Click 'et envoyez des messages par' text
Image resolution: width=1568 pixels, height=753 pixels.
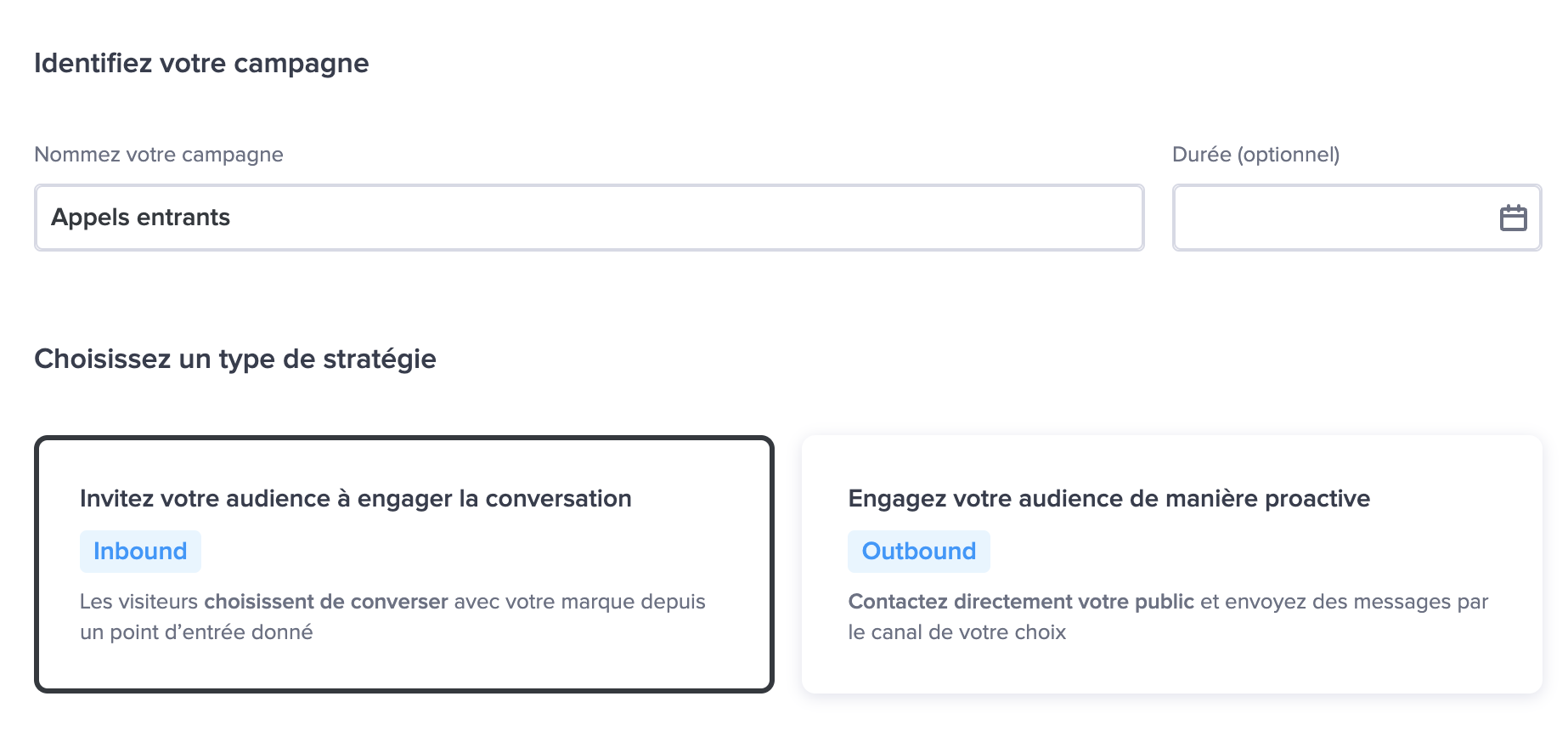point(1344,602)
